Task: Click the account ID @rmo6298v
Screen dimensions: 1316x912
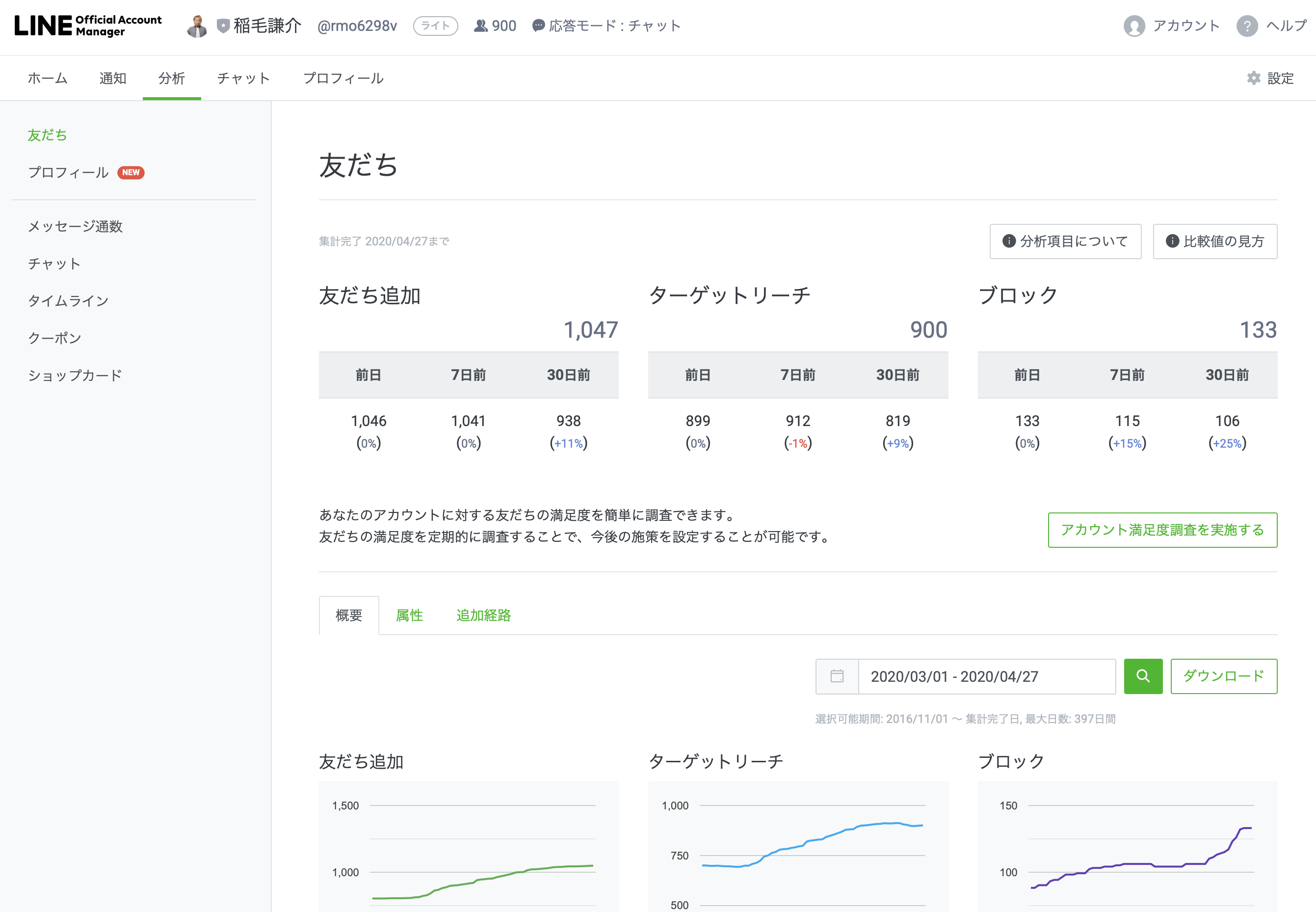Action: coord(357,26)
